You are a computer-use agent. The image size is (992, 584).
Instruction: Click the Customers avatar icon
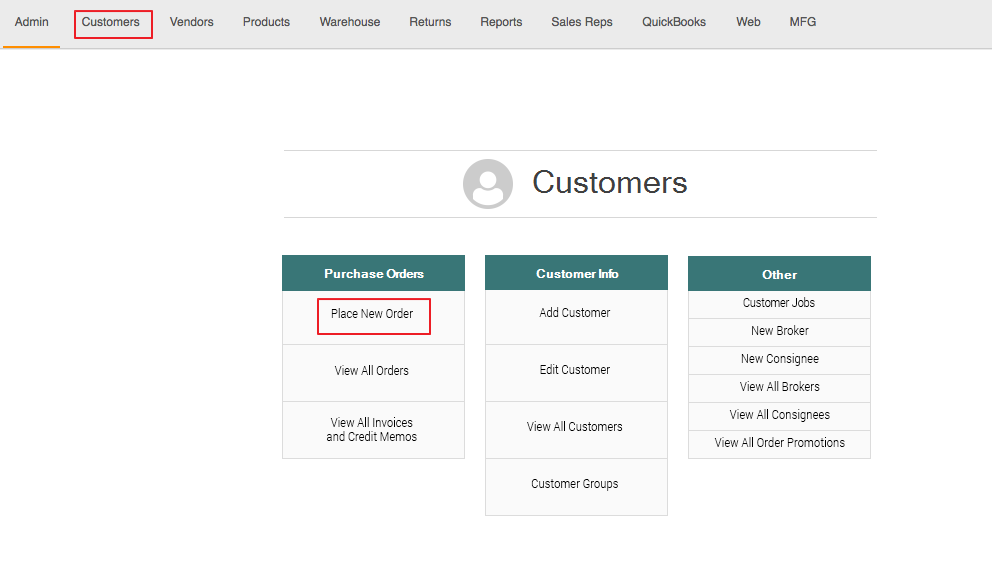(488, 184)
